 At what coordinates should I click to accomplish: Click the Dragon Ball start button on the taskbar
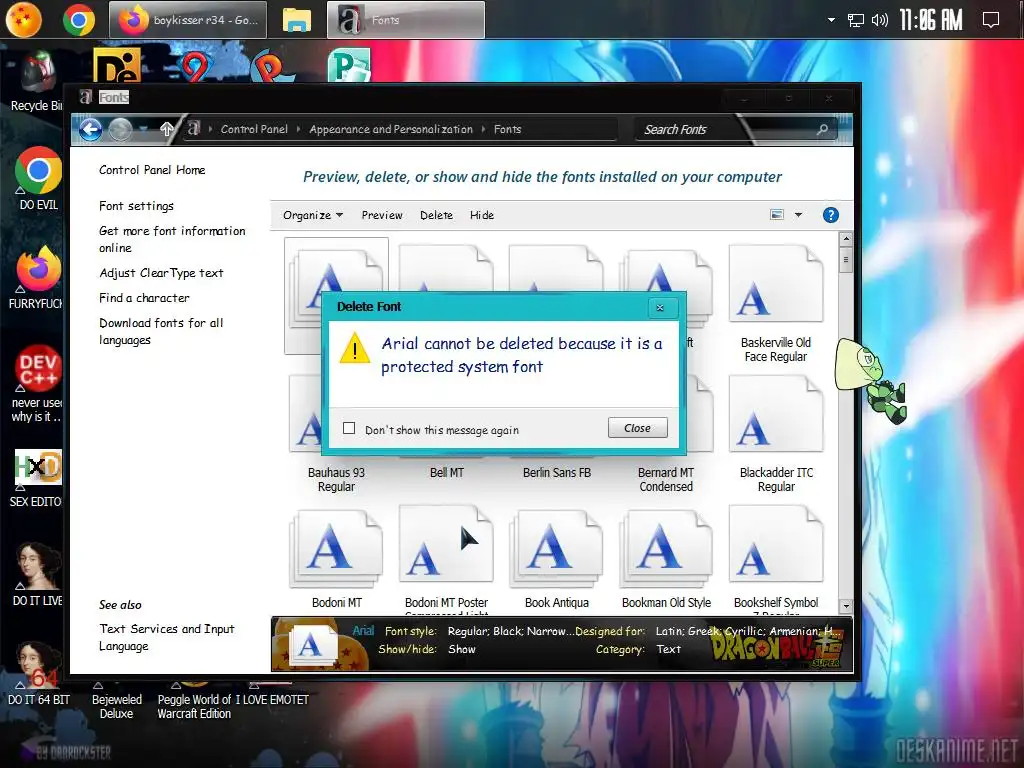[x=24, y=20]
